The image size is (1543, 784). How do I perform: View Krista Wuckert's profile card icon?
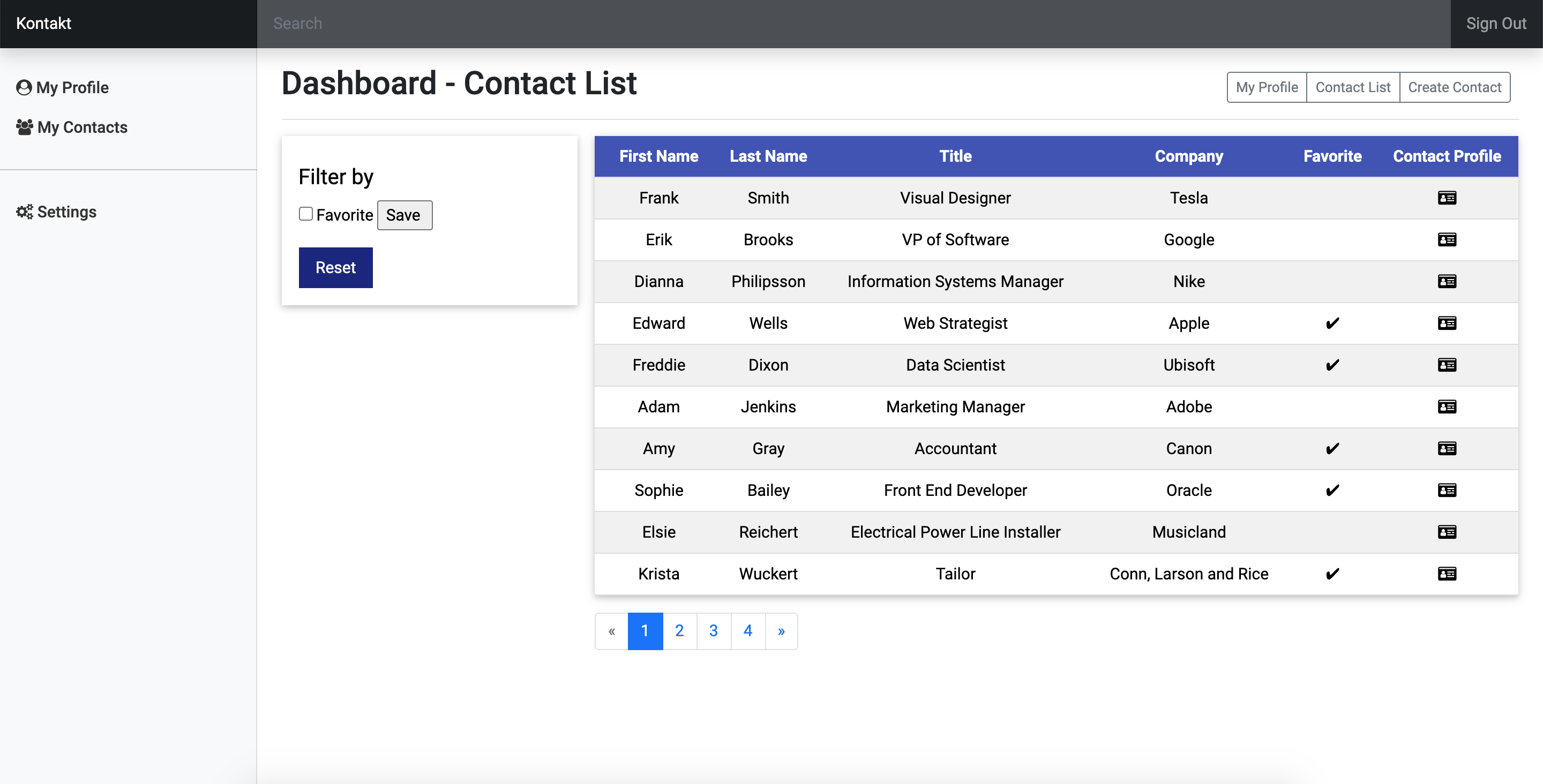(1447, 574)
